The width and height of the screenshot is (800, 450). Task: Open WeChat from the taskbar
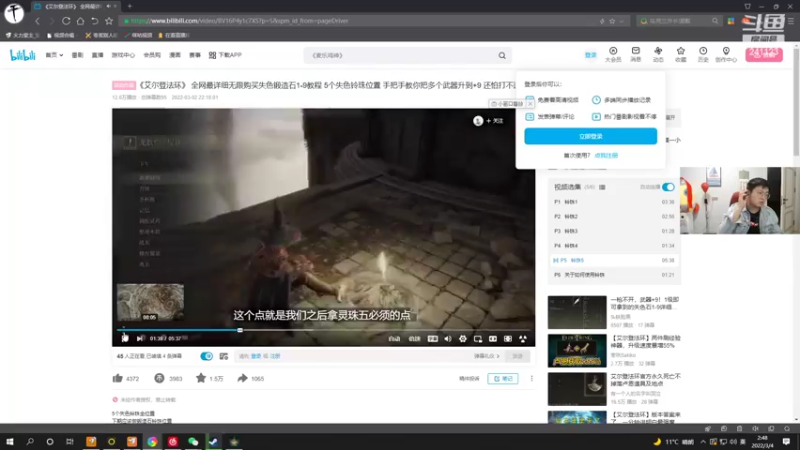193,441
